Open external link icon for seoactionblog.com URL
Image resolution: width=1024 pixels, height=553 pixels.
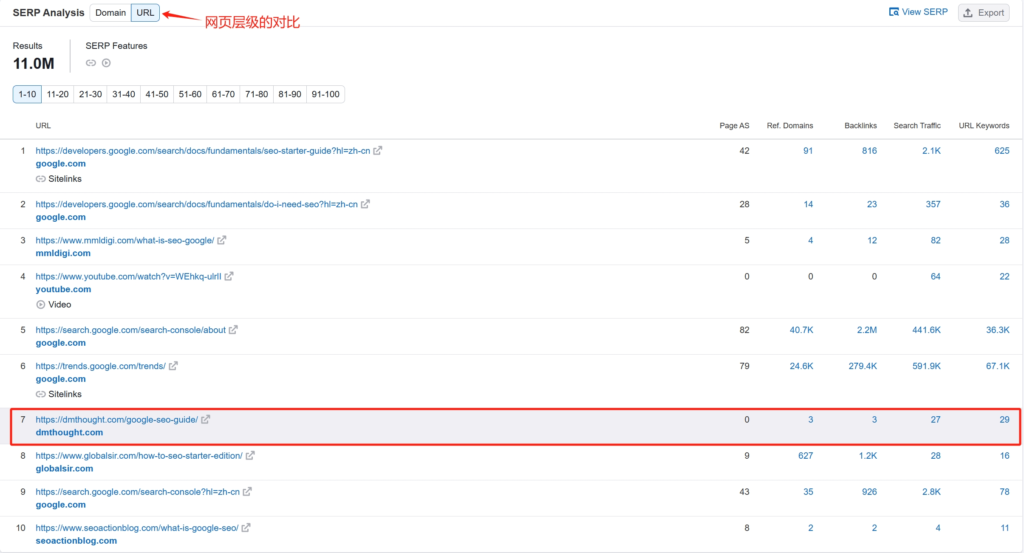pos(246,528)
